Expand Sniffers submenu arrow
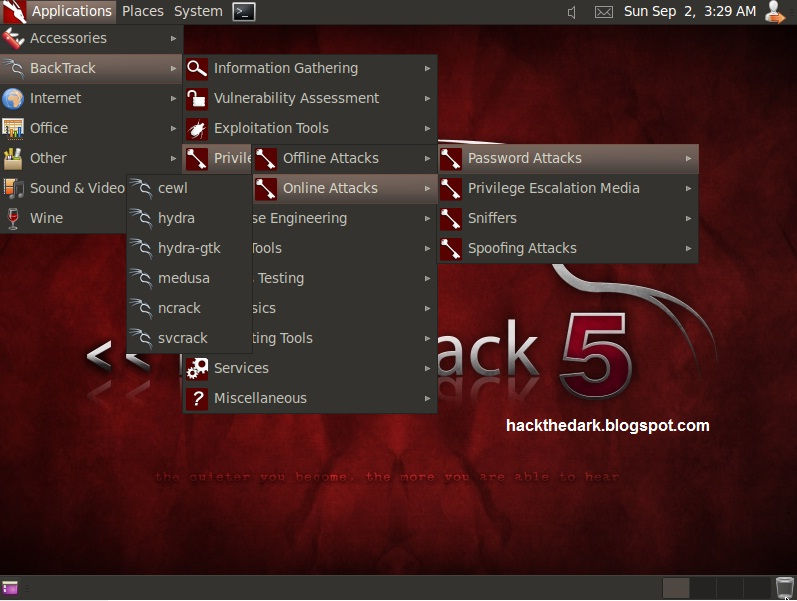Image resolution: width=797 pixels, height=601 pixels. click(688, 218)
